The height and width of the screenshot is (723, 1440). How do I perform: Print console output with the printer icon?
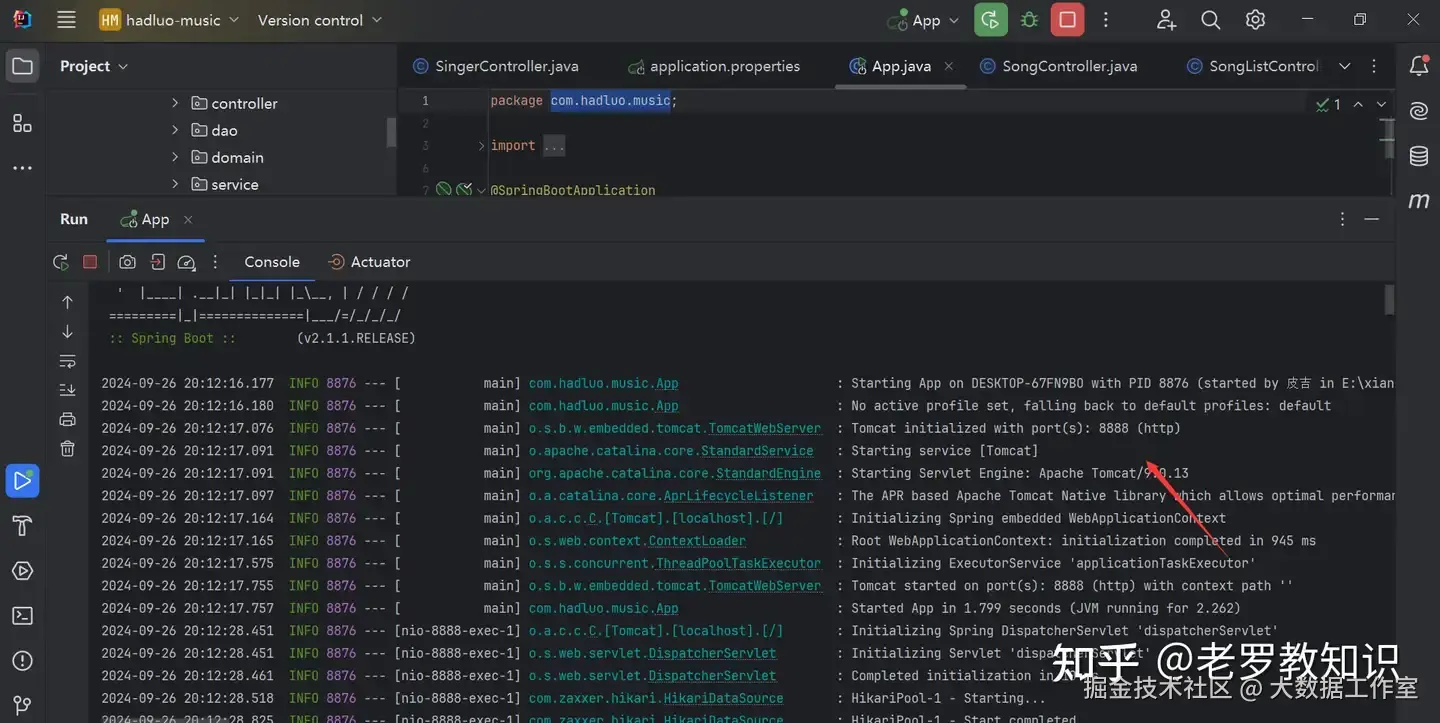67,419
